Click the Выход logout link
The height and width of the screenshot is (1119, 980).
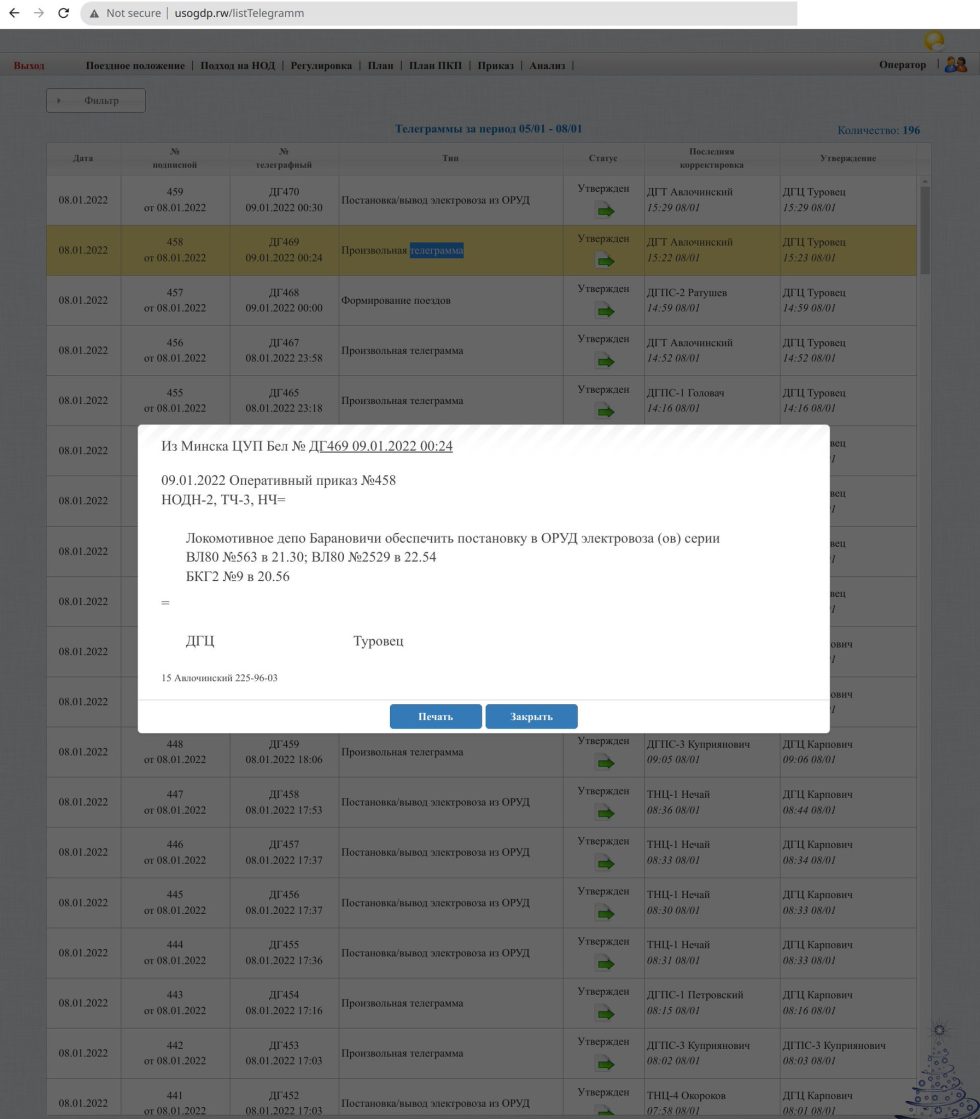(29, 66)
